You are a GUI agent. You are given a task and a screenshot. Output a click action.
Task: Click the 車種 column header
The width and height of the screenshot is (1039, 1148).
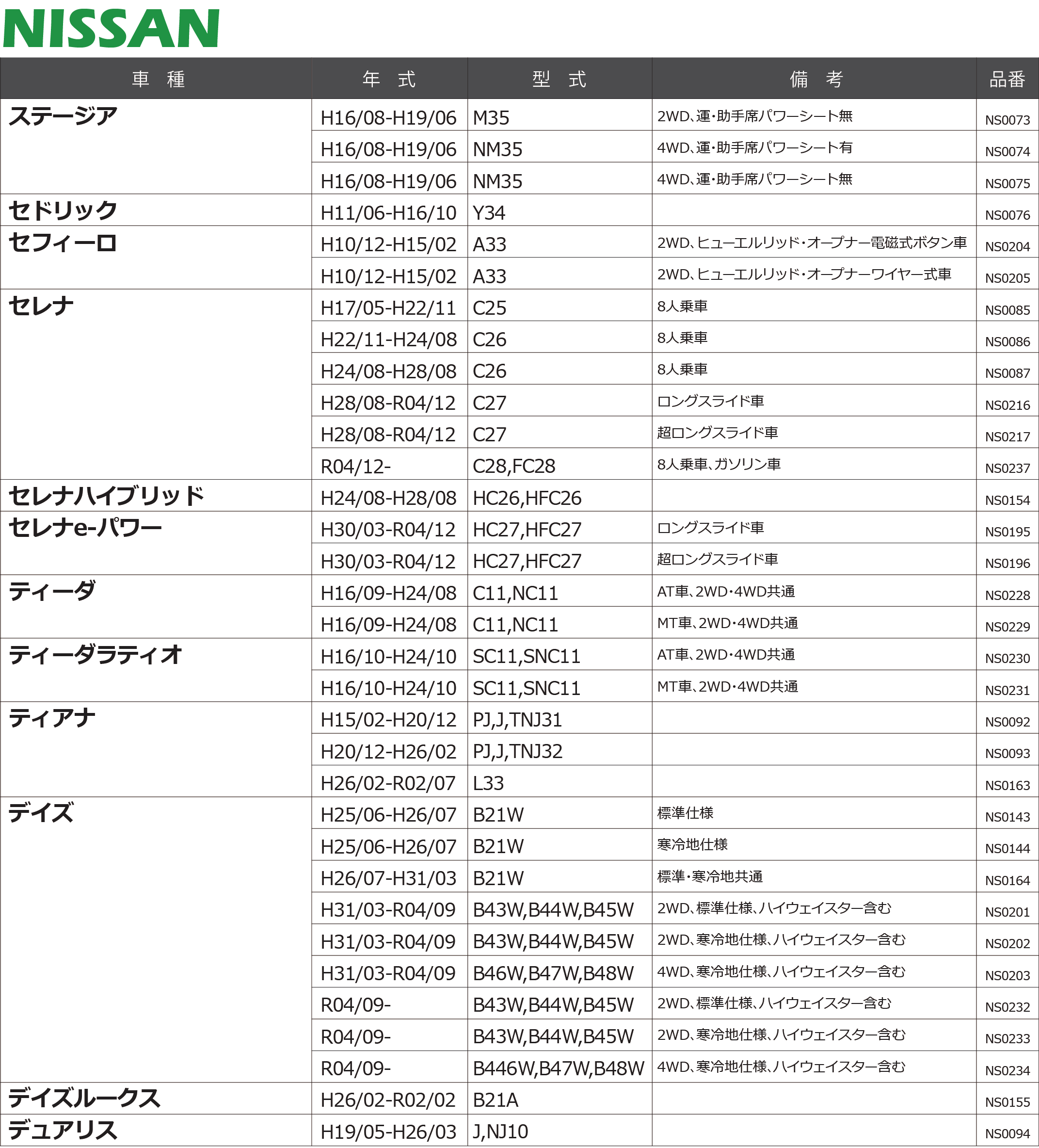coord(158,79)
